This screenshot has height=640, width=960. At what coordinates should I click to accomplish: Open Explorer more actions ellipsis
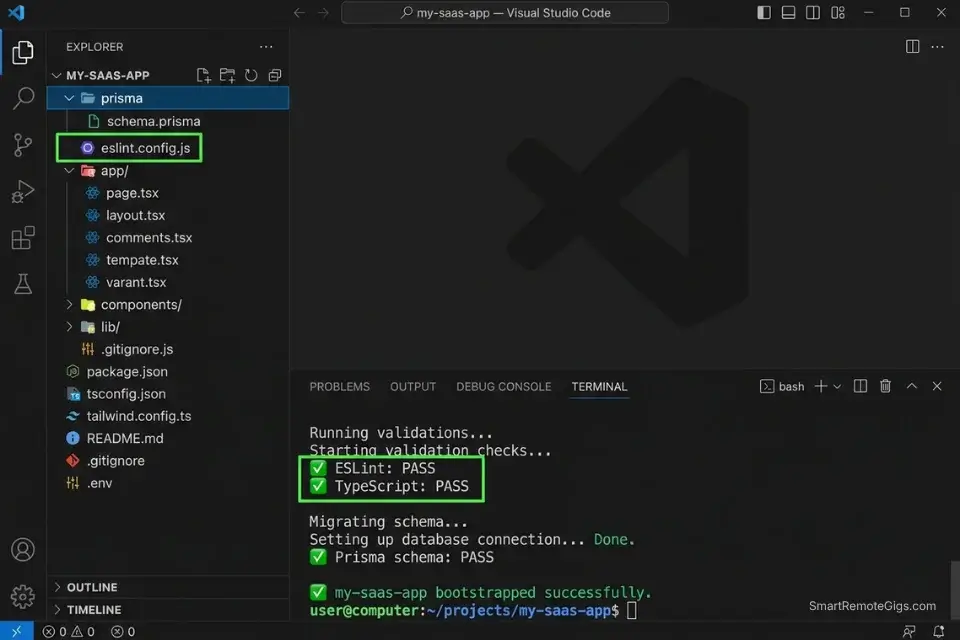coord(266,47)
